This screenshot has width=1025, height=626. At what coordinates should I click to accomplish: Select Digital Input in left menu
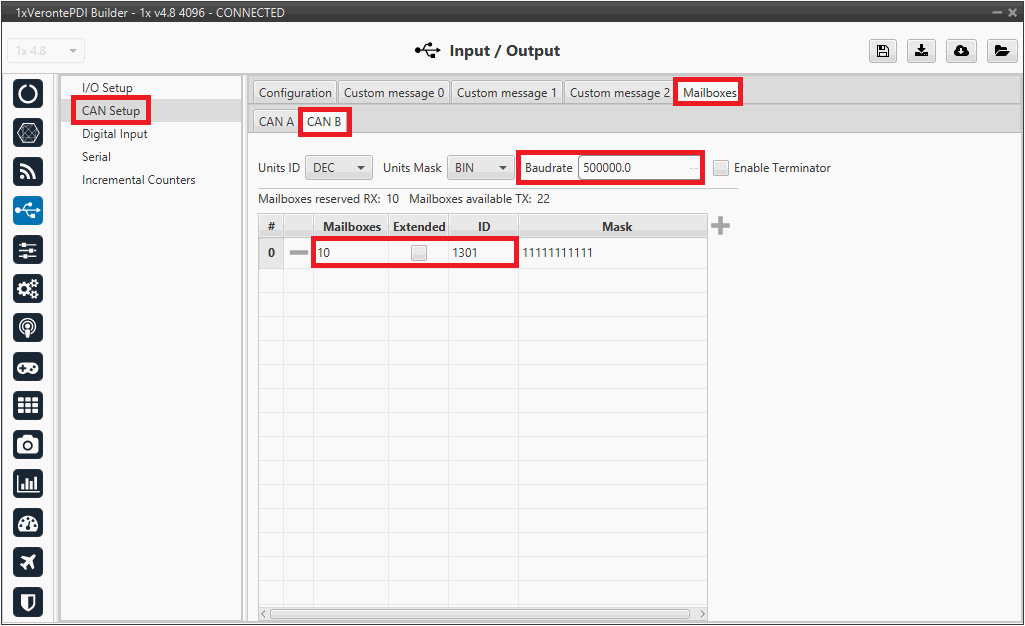coord(114,134)
